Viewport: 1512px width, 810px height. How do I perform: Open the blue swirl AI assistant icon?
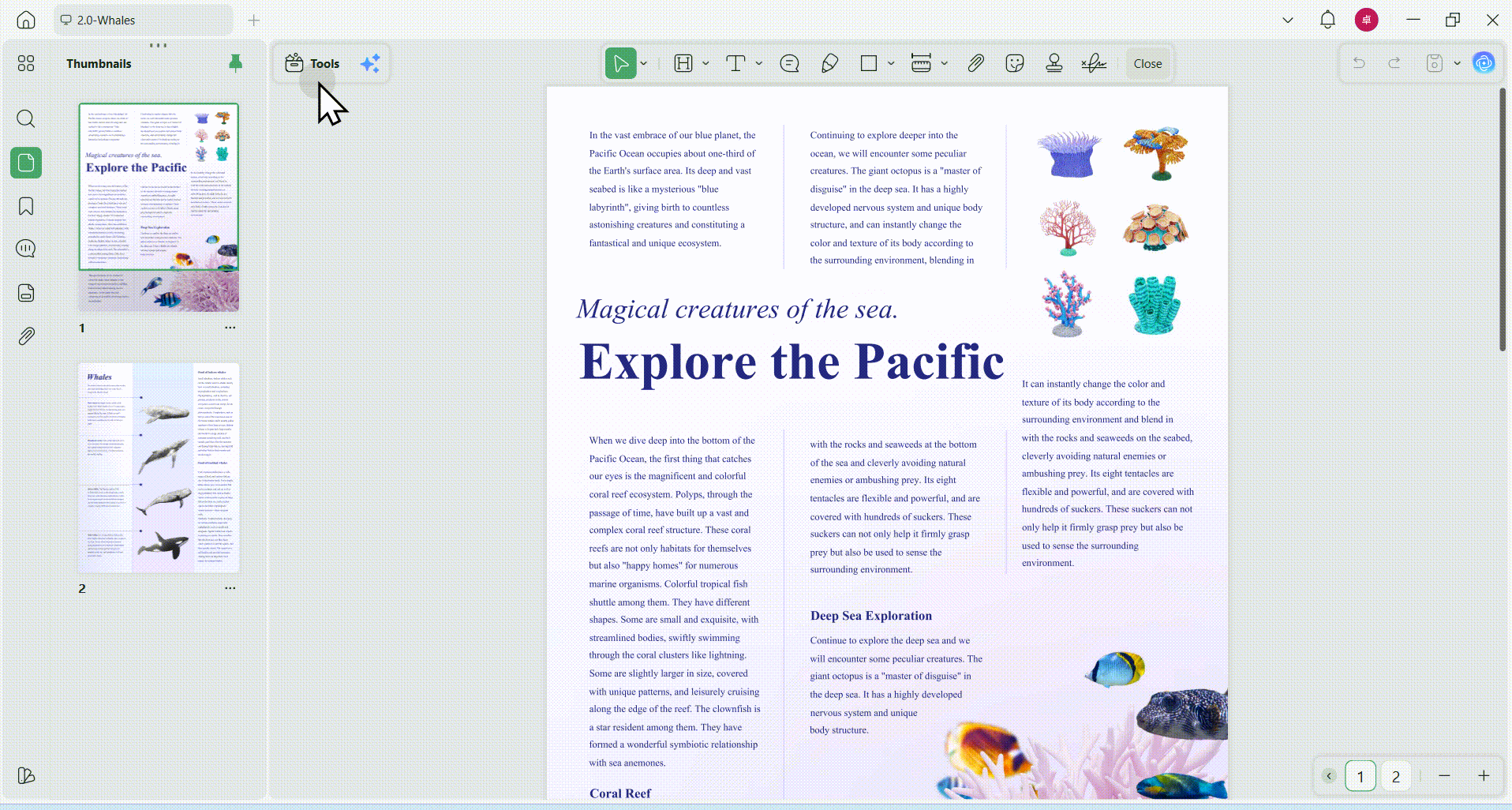pos(1484,63)
